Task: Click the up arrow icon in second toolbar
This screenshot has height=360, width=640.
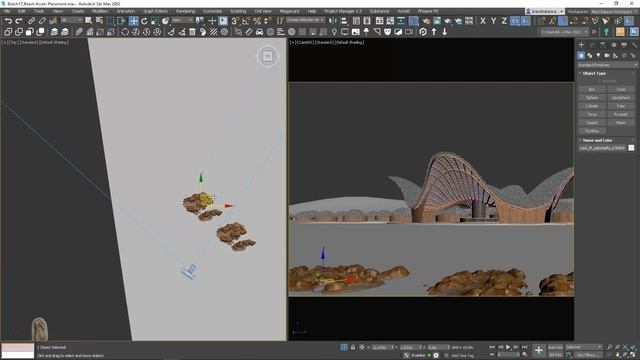Action: [x=434, y=32]
